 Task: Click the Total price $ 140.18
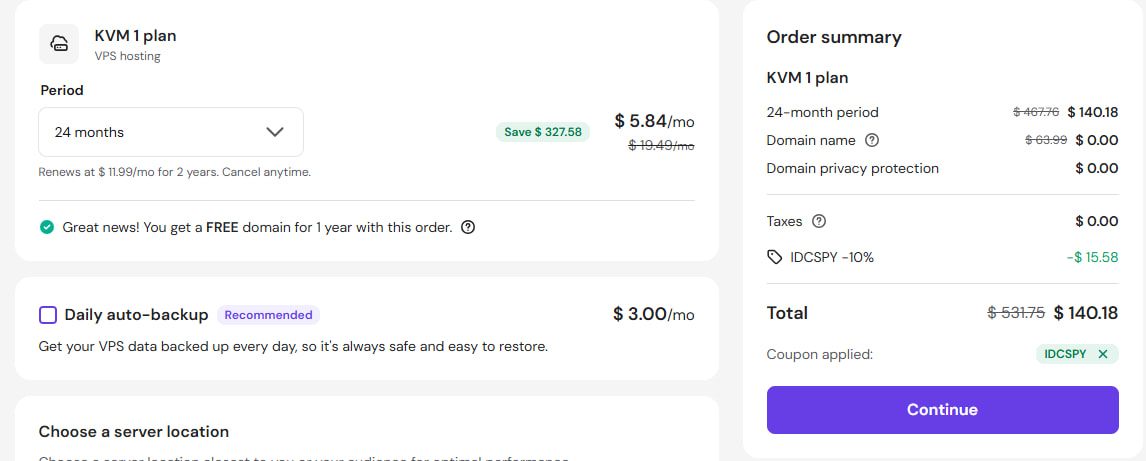[1086, 313]
